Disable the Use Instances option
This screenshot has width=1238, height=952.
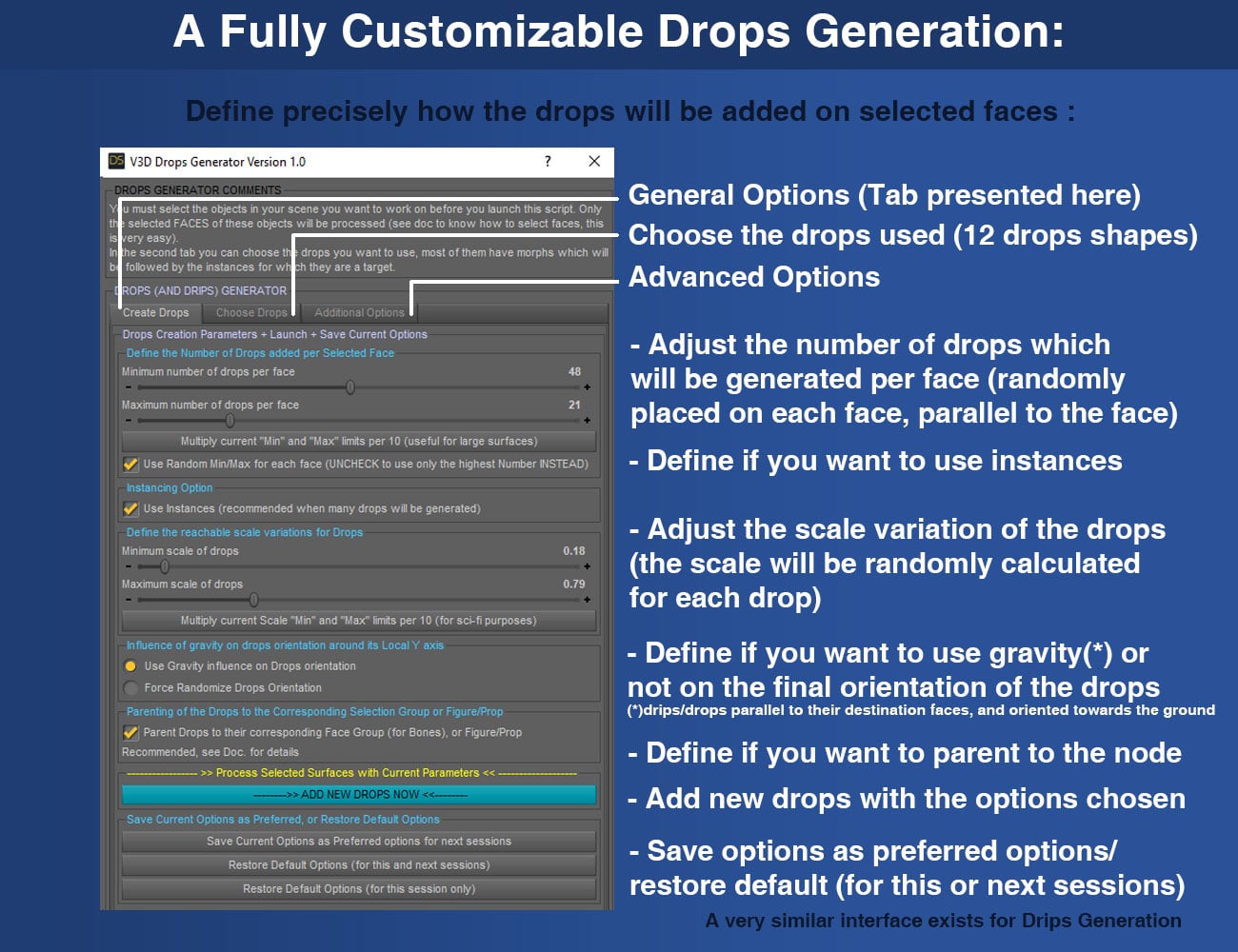[x=130, y=507]
